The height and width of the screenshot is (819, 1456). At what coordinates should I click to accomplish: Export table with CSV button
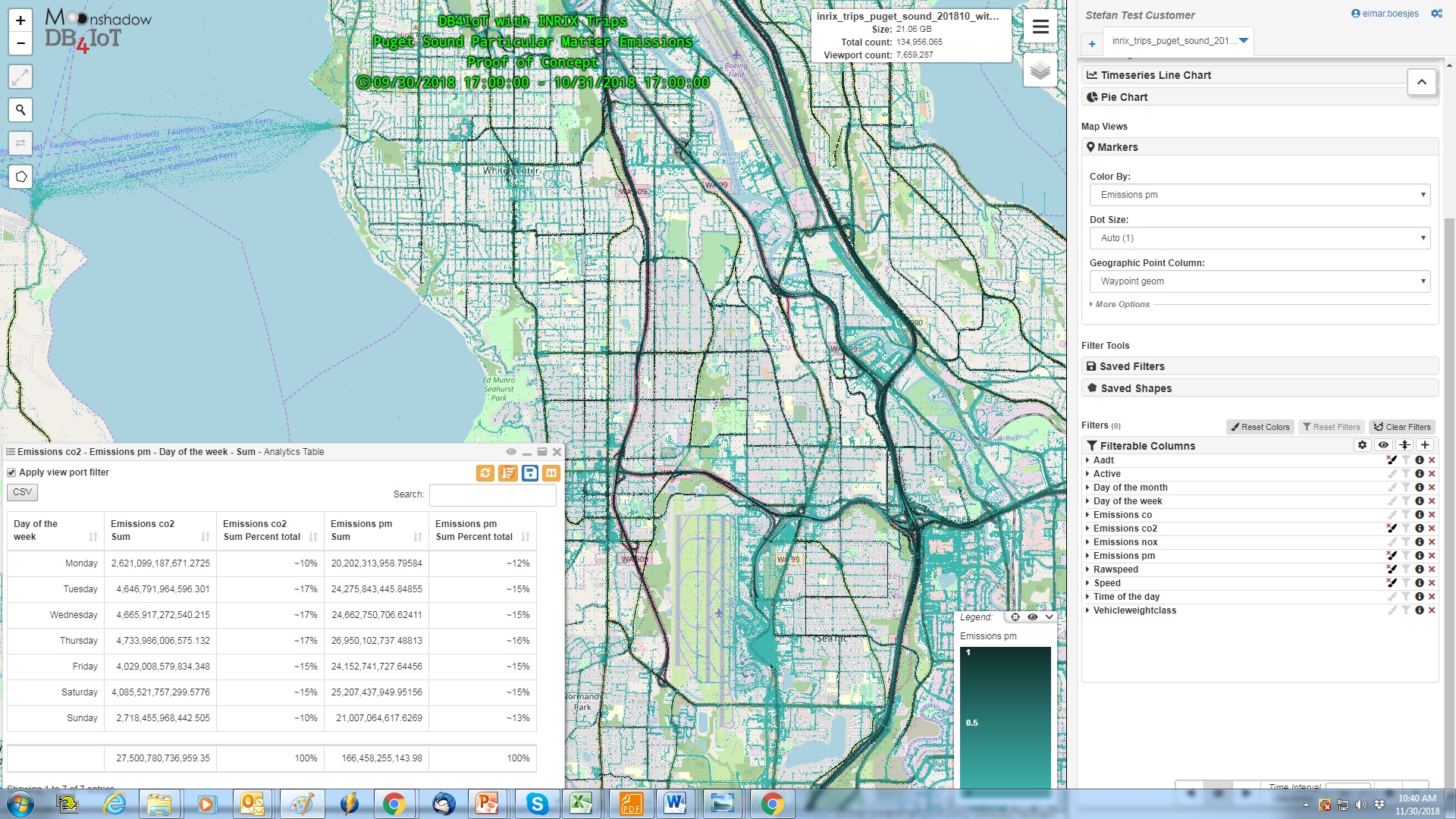22,492
